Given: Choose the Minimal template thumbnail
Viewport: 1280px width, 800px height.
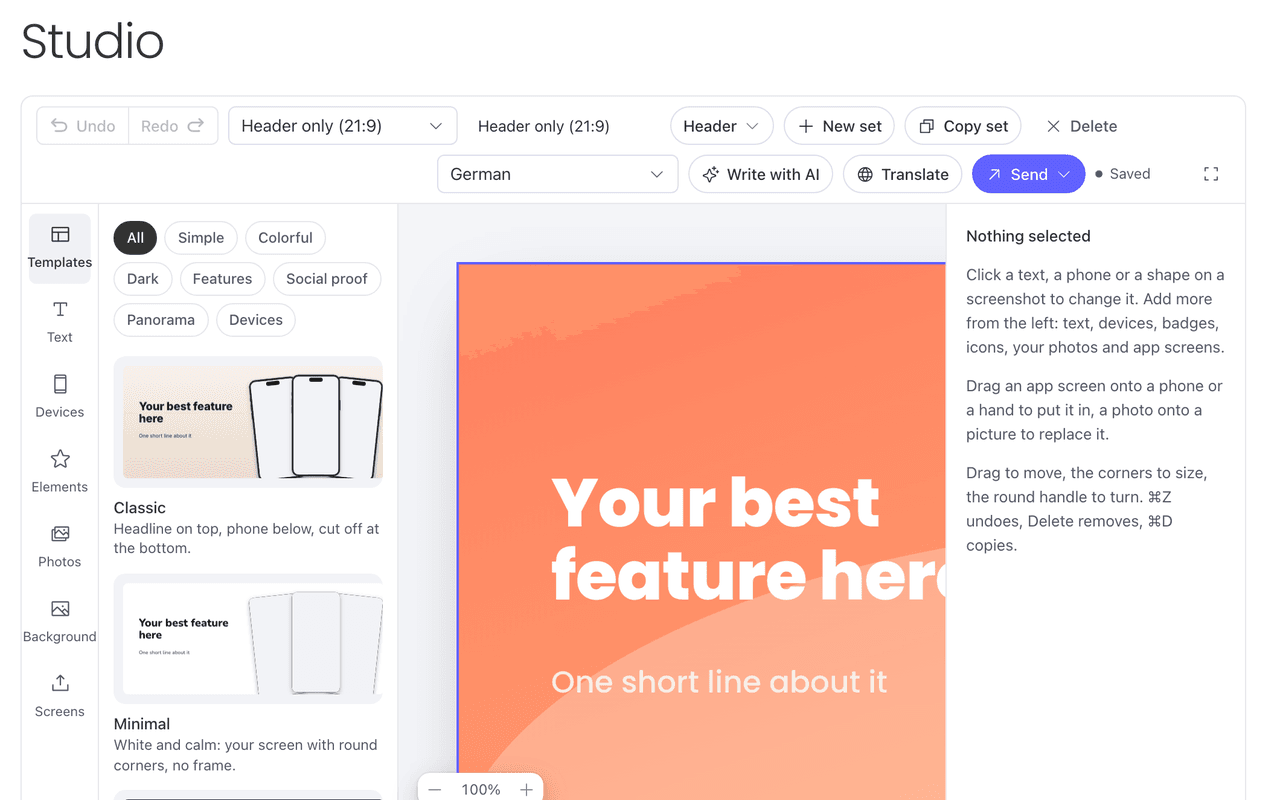Looking at the screenshot, I should [x=248, y=638].
